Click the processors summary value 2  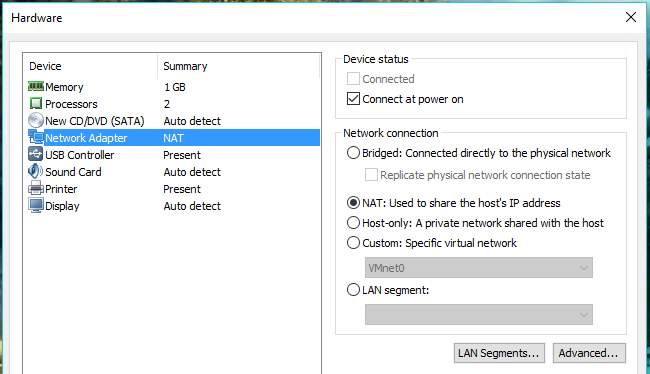click(x=167, y=104)
